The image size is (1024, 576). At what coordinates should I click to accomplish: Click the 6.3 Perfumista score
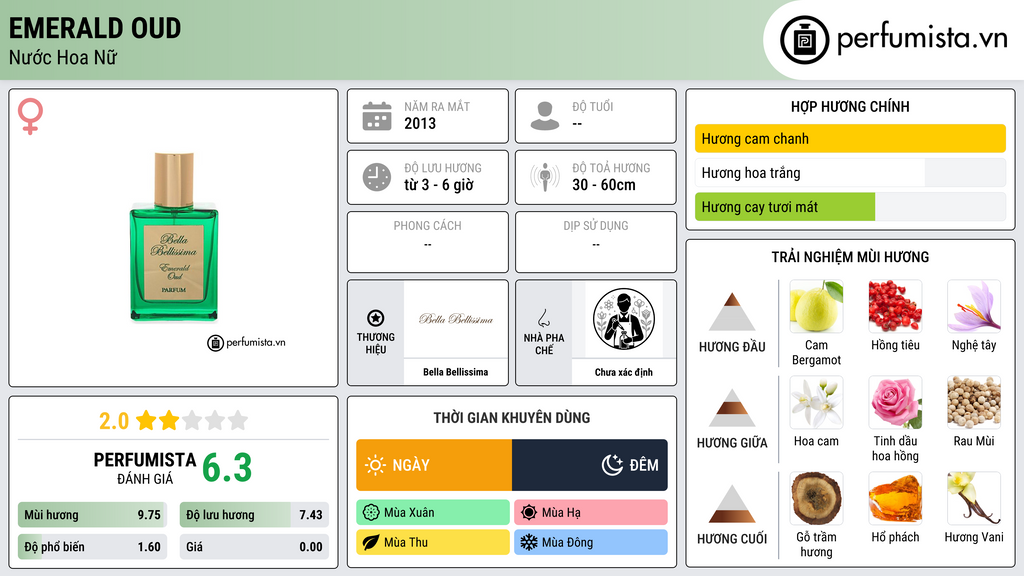[227, 468]
